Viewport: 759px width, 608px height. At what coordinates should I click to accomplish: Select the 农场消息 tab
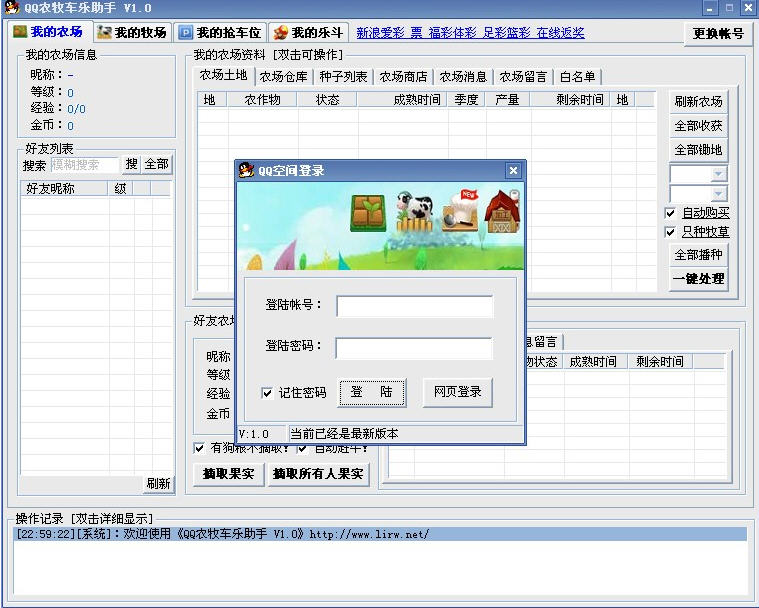(463, 76)
